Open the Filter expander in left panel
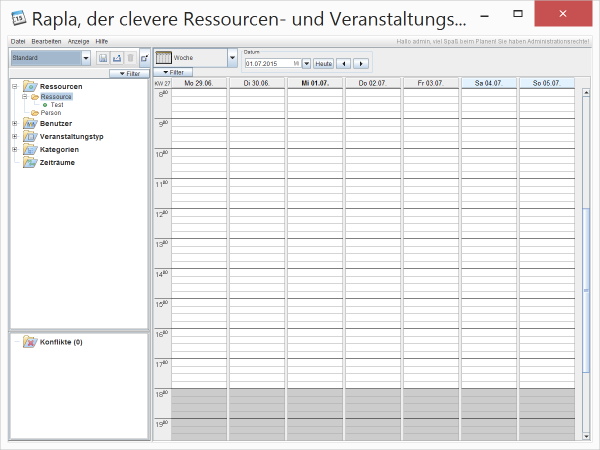This screenshot has width=600, height=450. tap(129, 73)
